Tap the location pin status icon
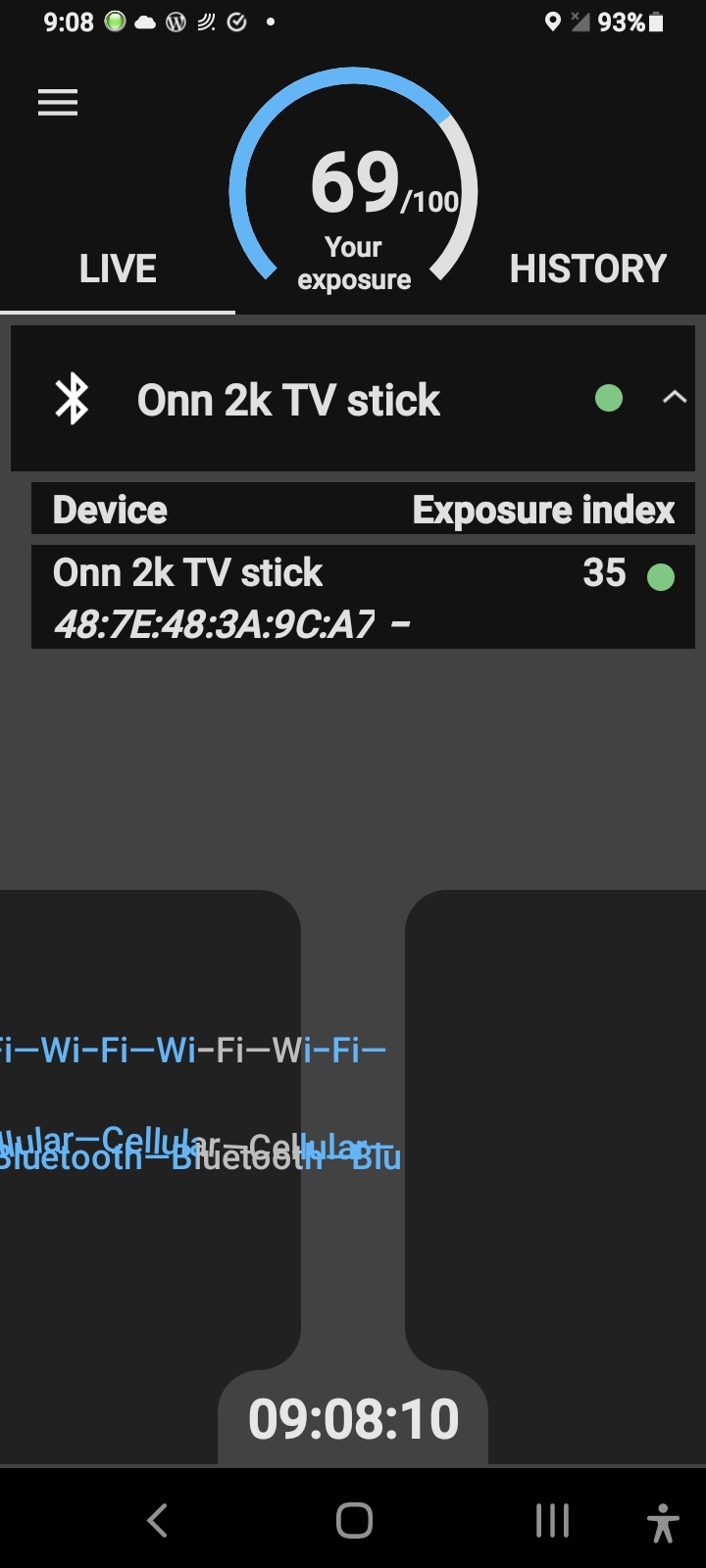 (x=553, y=22)
